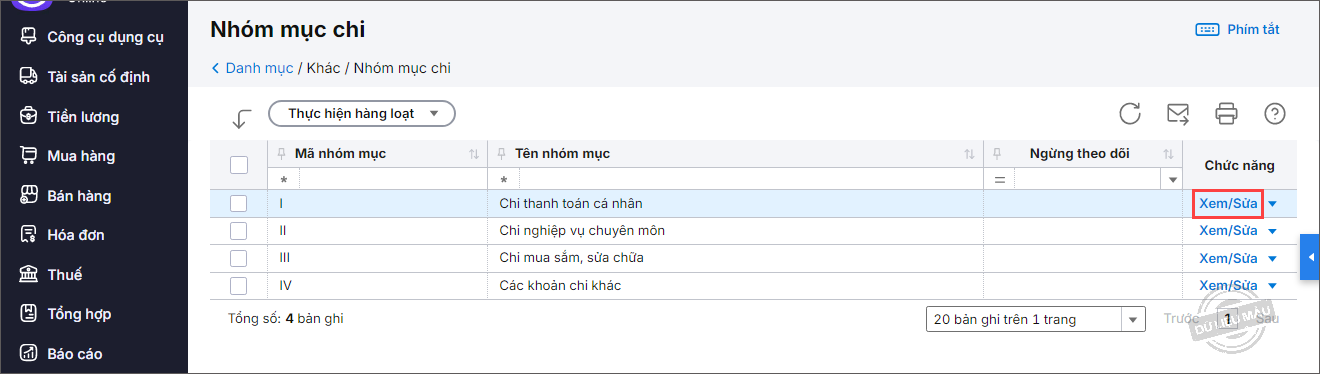
Task: Open the Thực hiện hàng loạt dropdown
Action: pos(362,114)
